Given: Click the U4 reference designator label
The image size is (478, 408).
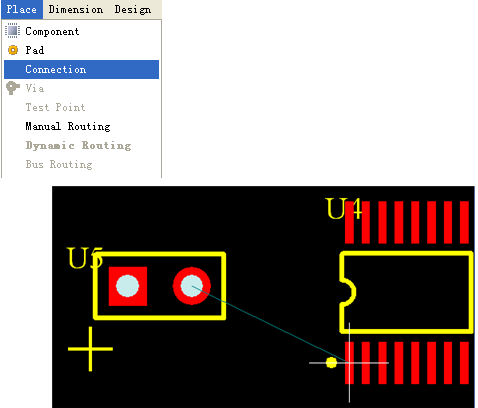Looking at the screenshot, I should 343,209.
